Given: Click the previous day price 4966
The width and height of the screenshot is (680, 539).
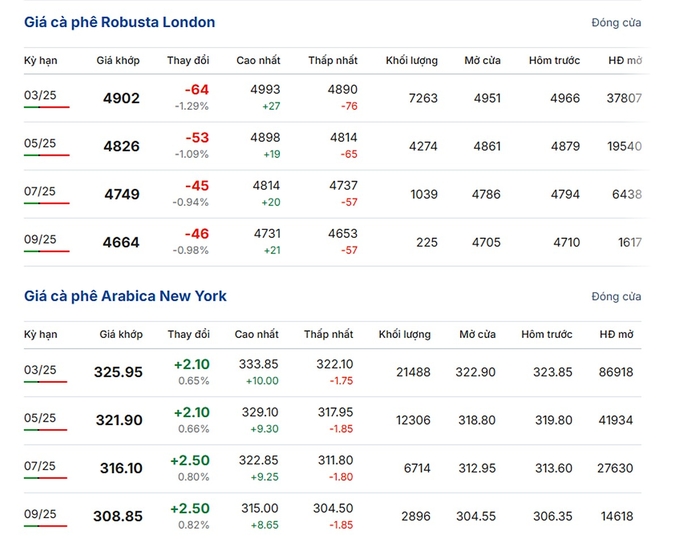Looking at the screenshot, I should (565, 98).
